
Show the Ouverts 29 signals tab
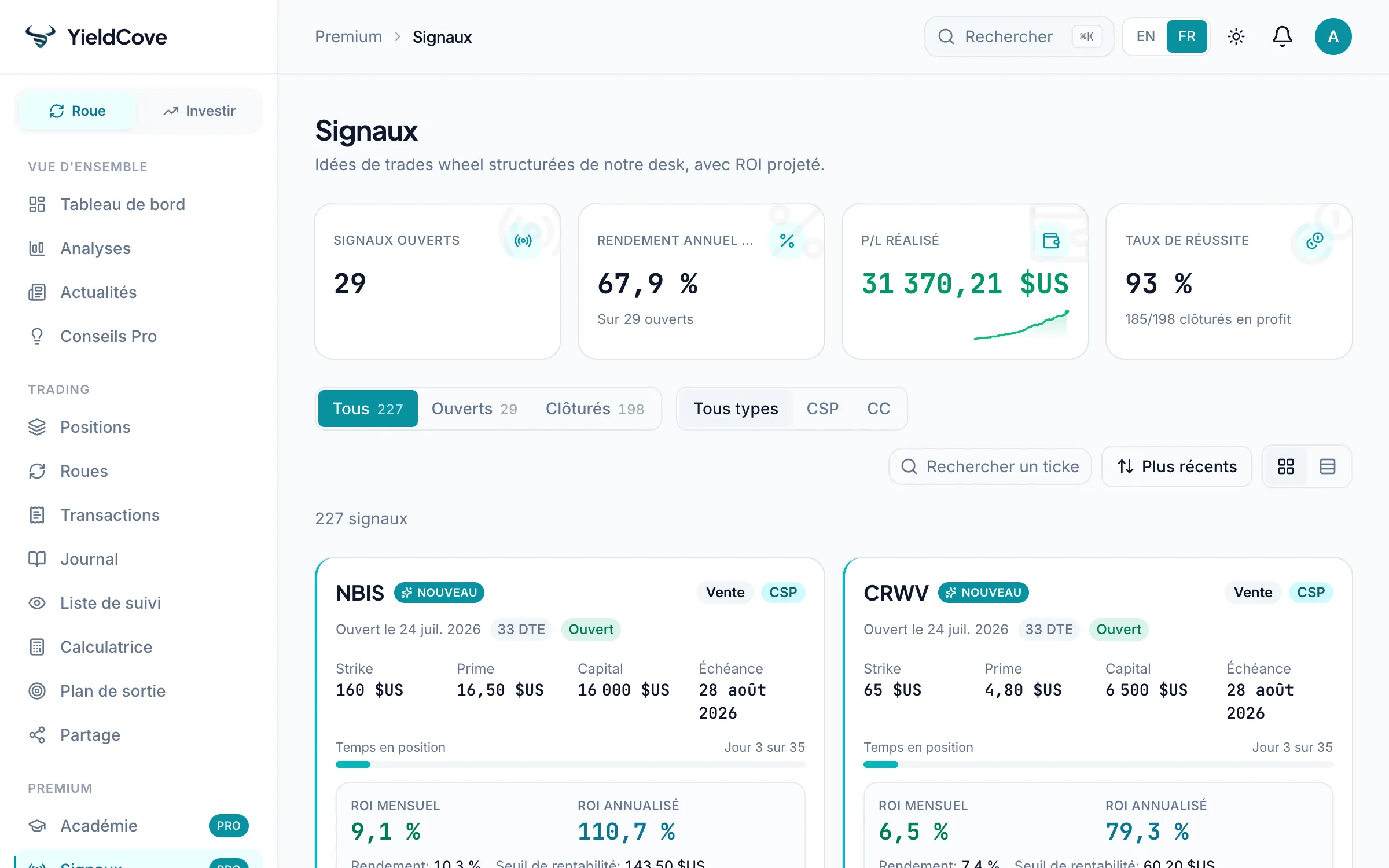point(475,409)
